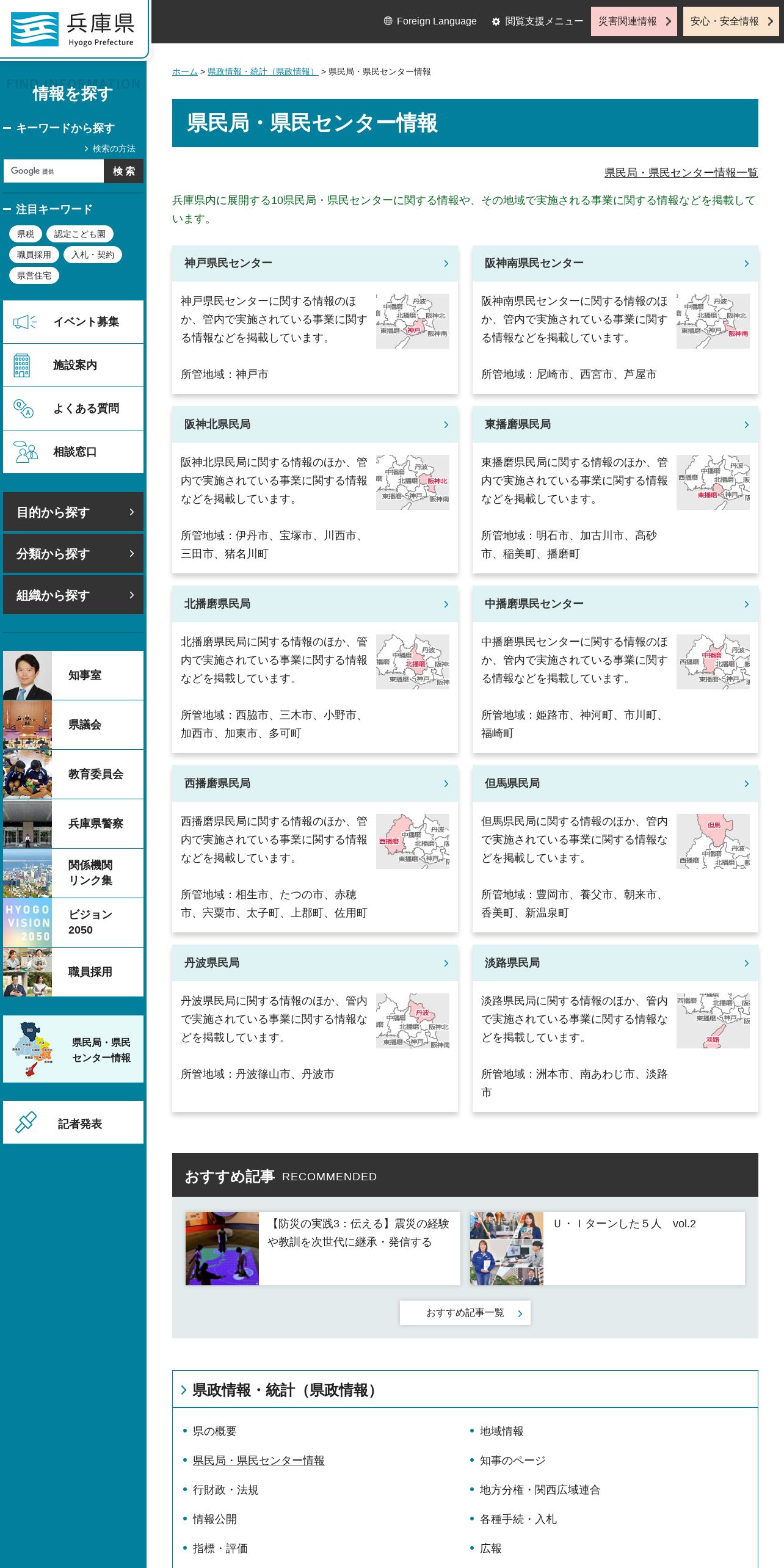Open the HYOGO VISION 2050 image

(x=27, y=923)
